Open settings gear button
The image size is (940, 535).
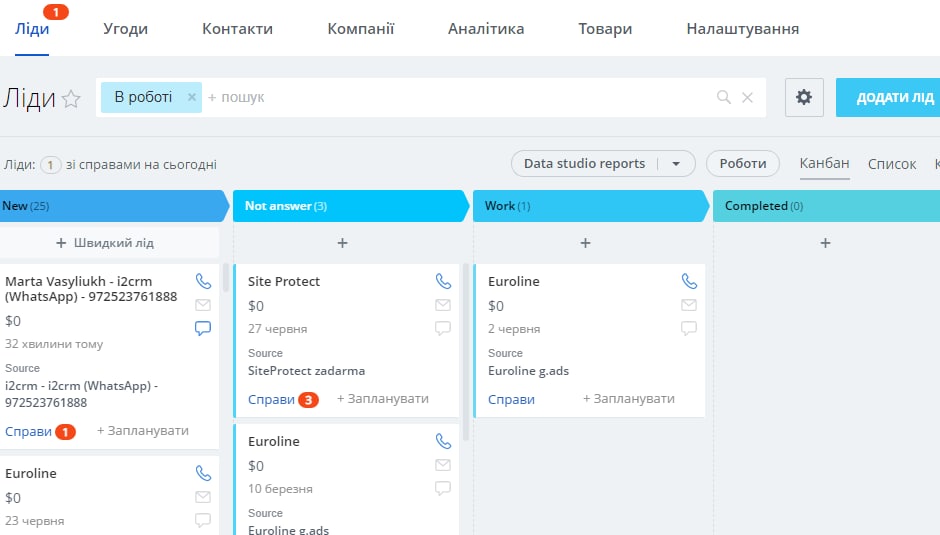[x=804, y=97]
